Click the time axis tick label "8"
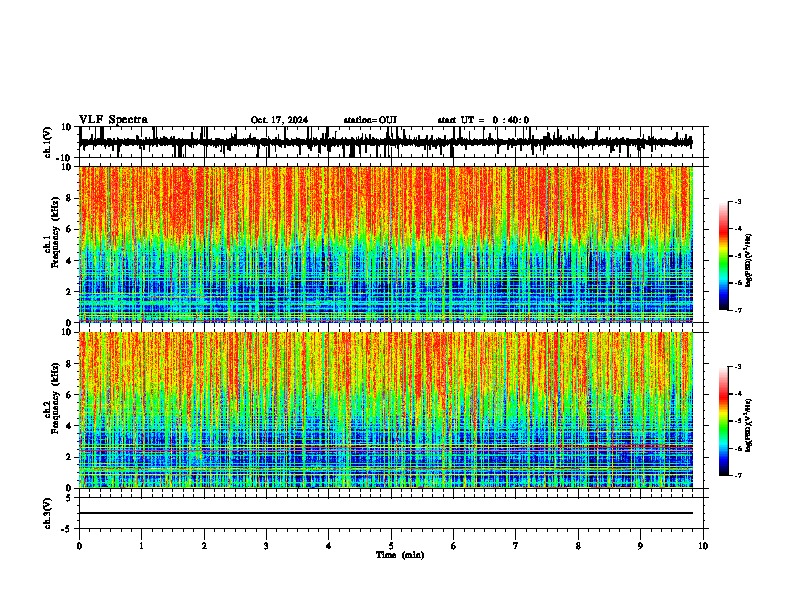 (578, 546)
